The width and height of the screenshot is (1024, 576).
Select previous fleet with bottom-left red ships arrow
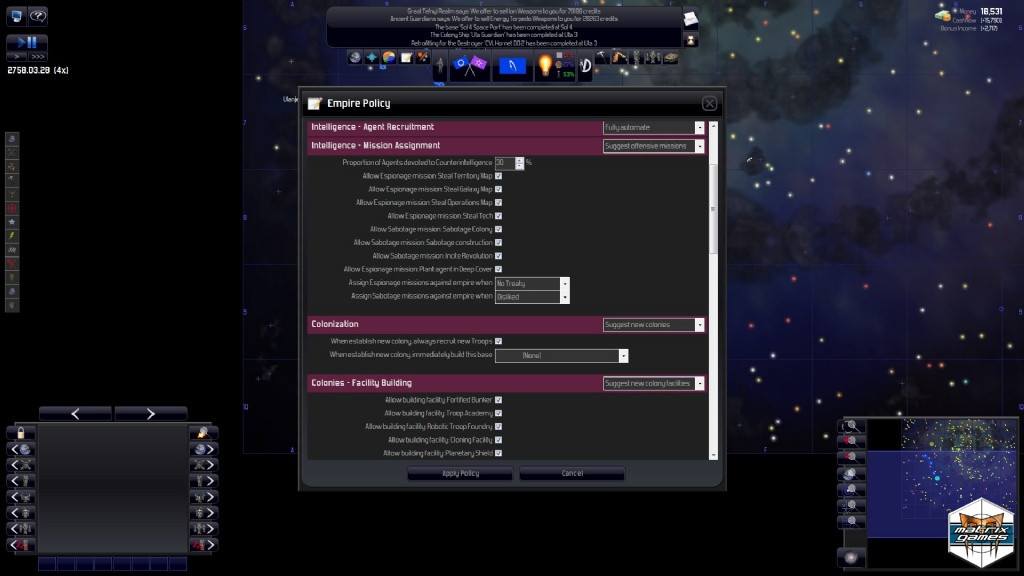click(x=21, y=545)
